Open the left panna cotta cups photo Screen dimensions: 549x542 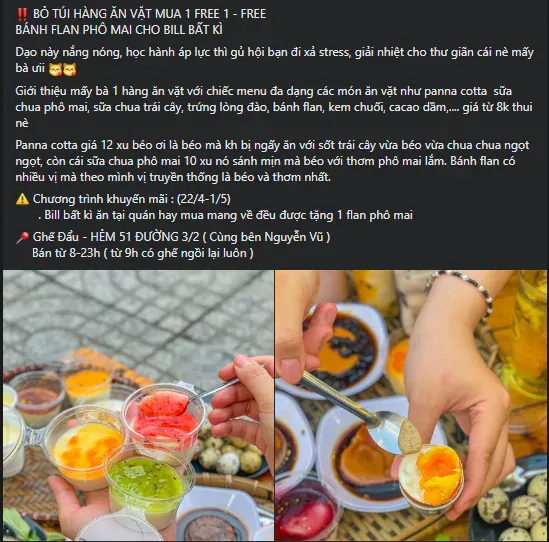(x=138, y=405)
